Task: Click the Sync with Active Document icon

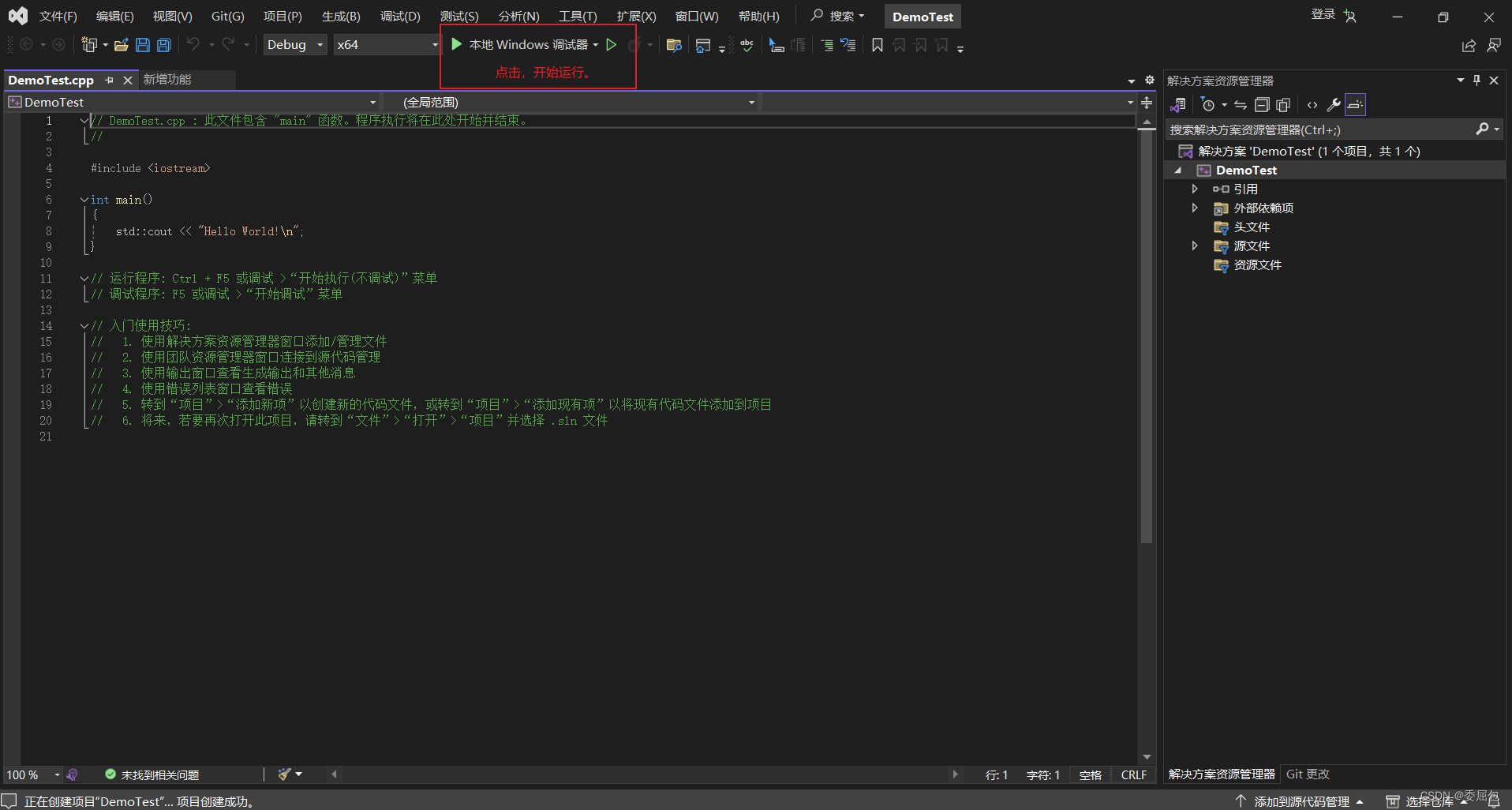Action: tap(1241, 104)
